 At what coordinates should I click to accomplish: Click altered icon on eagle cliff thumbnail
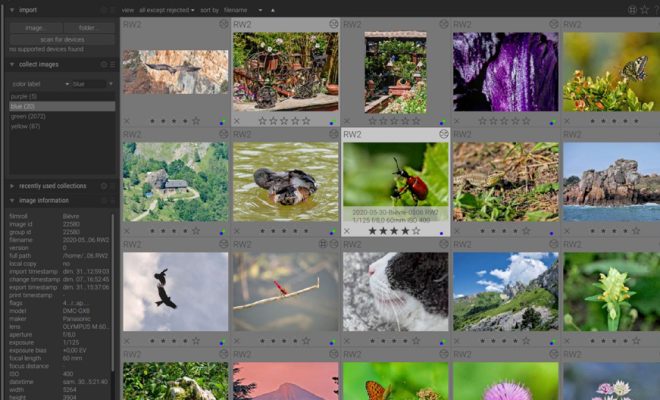[224, 24]
